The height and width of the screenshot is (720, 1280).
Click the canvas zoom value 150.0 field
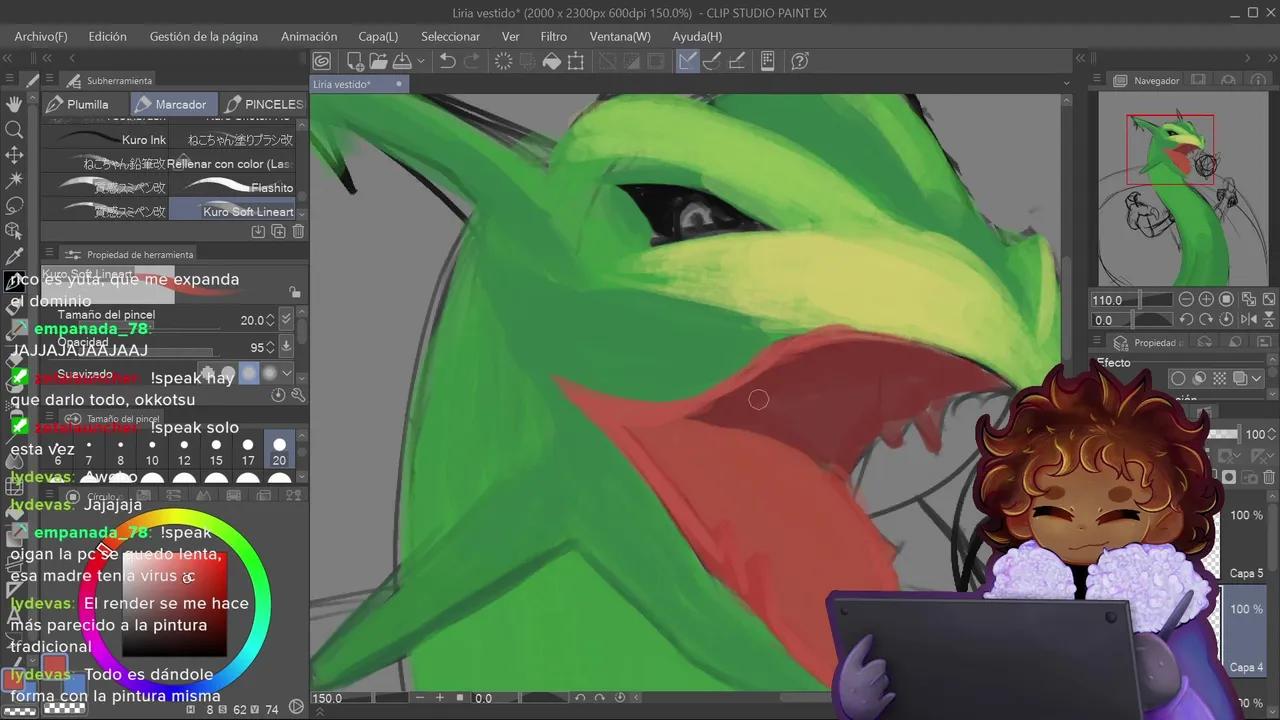[327, 698]
